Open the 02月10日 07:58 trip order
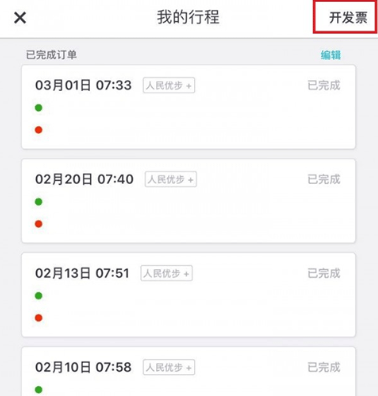This screenshot has width=378, height=396. [x=189, y=371]
